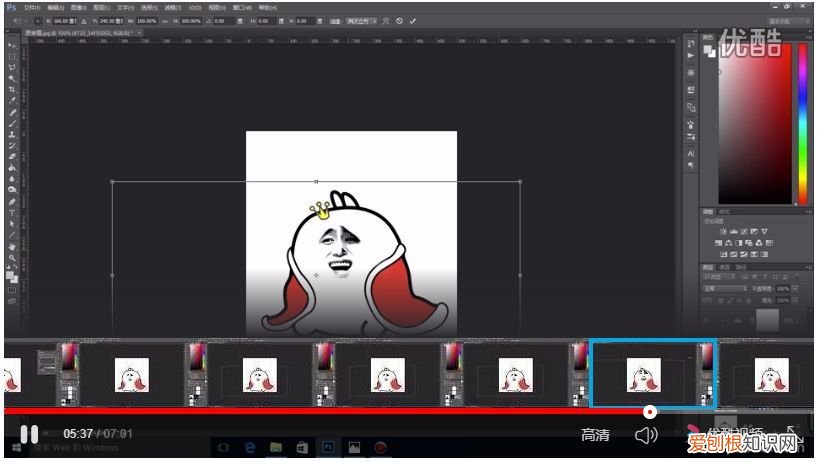822x462 pixels.
Task: Expand the workspace switcher dropdown at top right
Action: 790,20
